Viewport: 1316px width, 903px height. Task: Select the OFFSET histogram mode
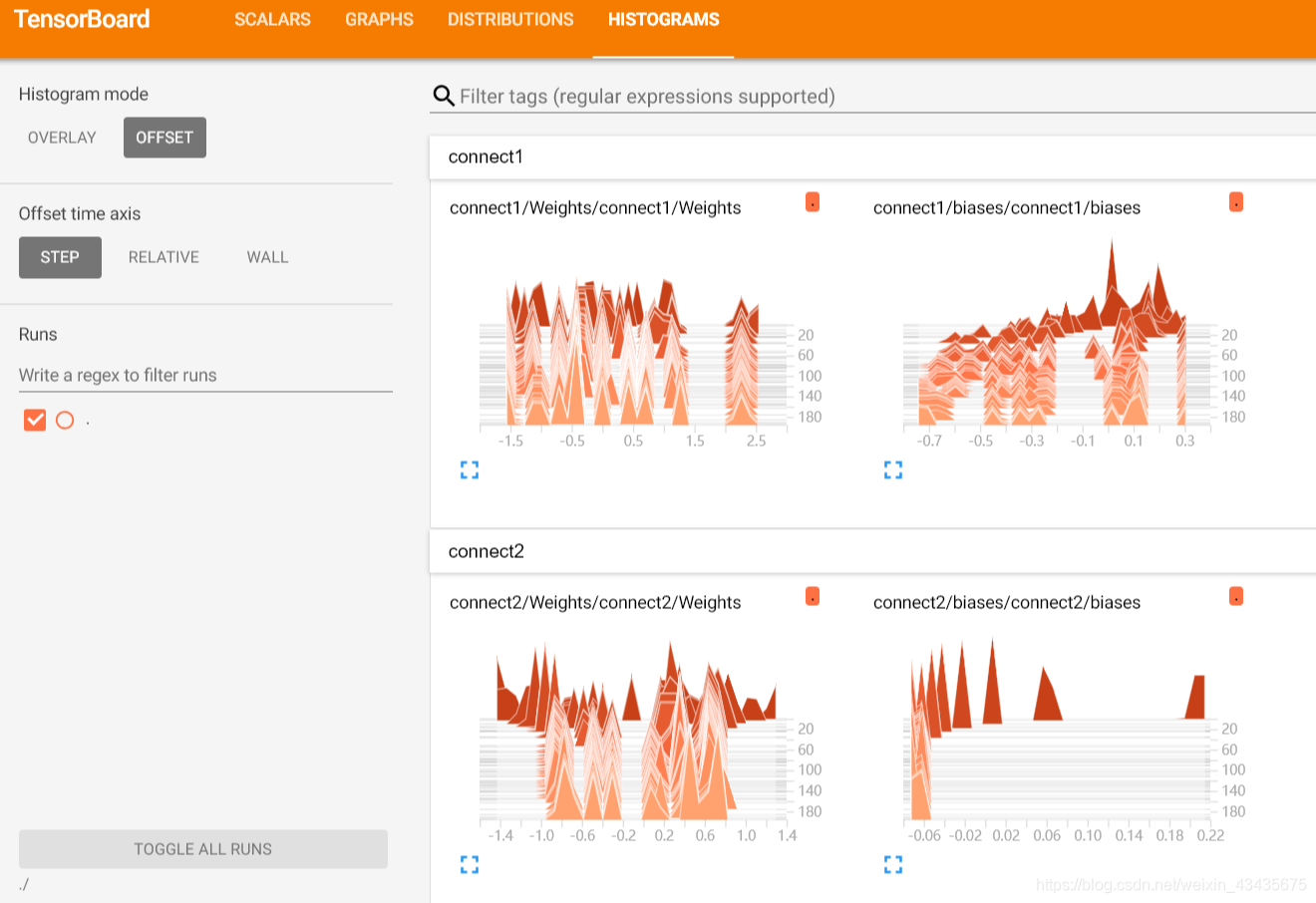[164, 138]
